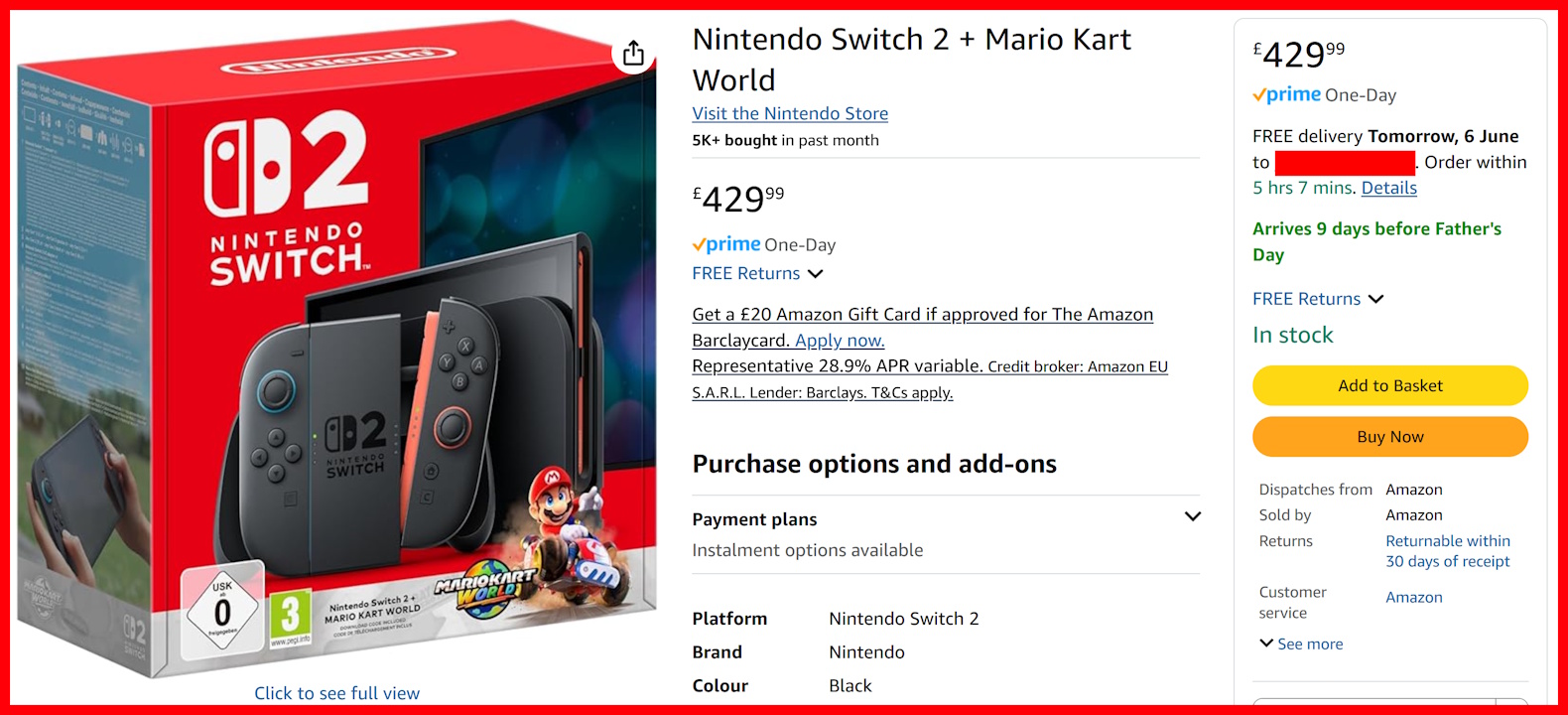Click the Prime badge below the main price

tap(726, 244)
